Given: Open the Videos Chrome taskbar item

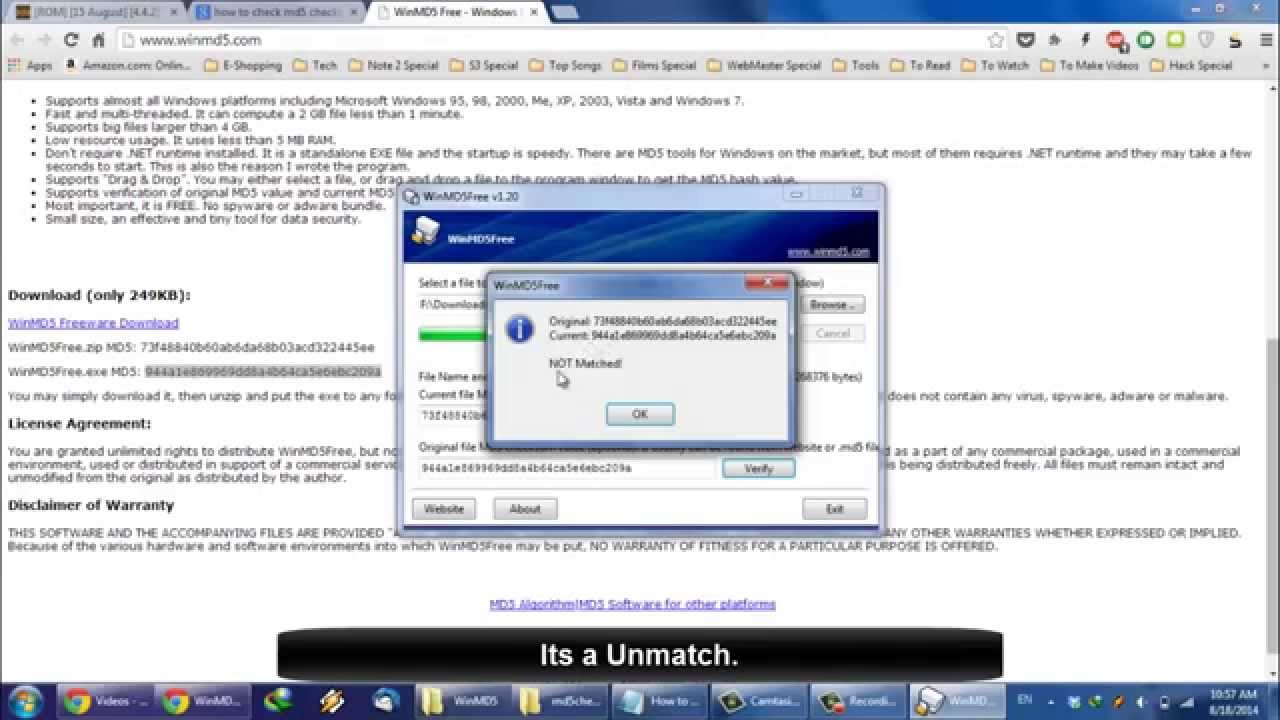Looking at the screenshot, I should click(104, 701).
